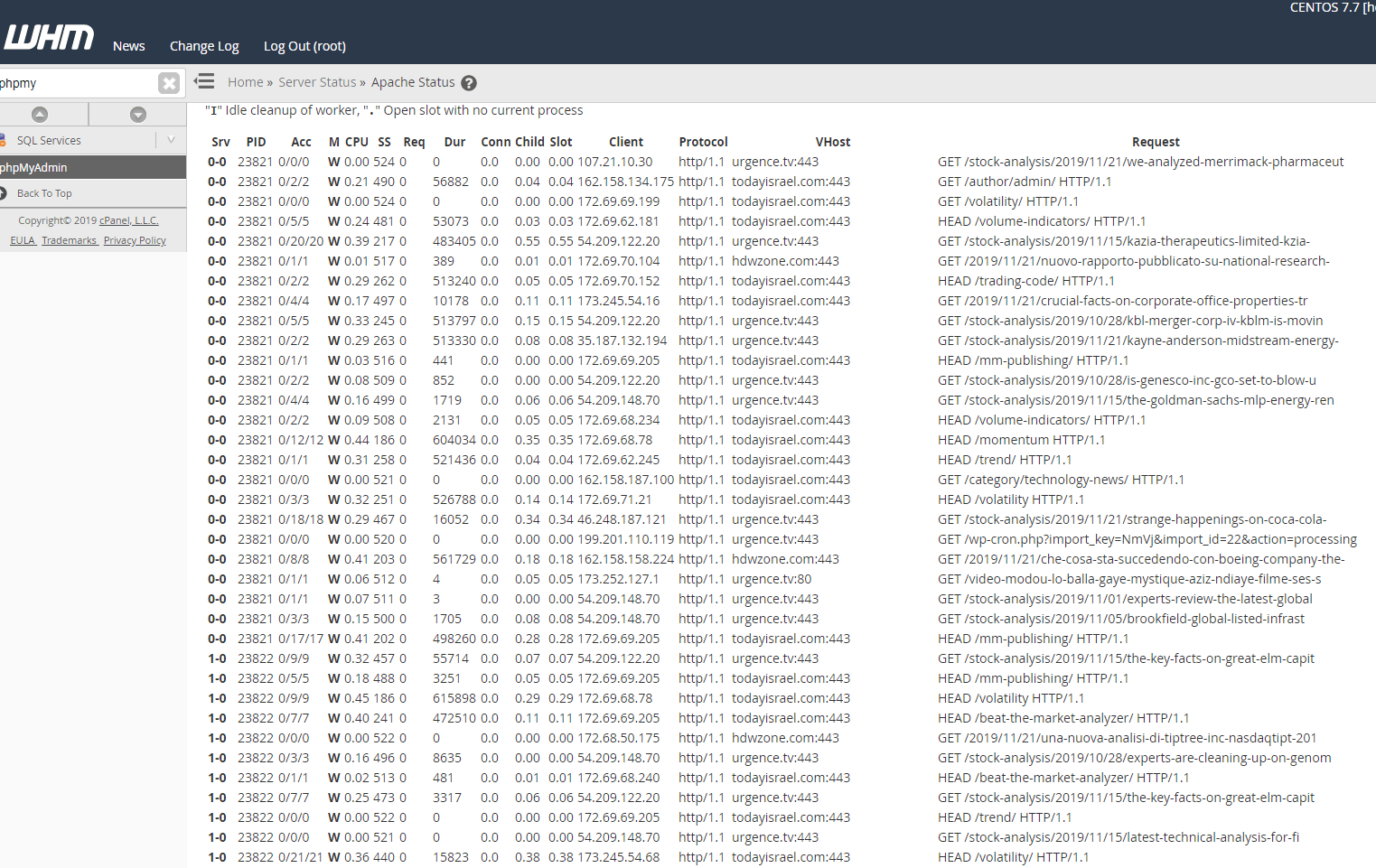Image resolution: width=1376 pixels, height=868 pixels.
Task: Click the VHost column header
Action: (x=833, y=142)
